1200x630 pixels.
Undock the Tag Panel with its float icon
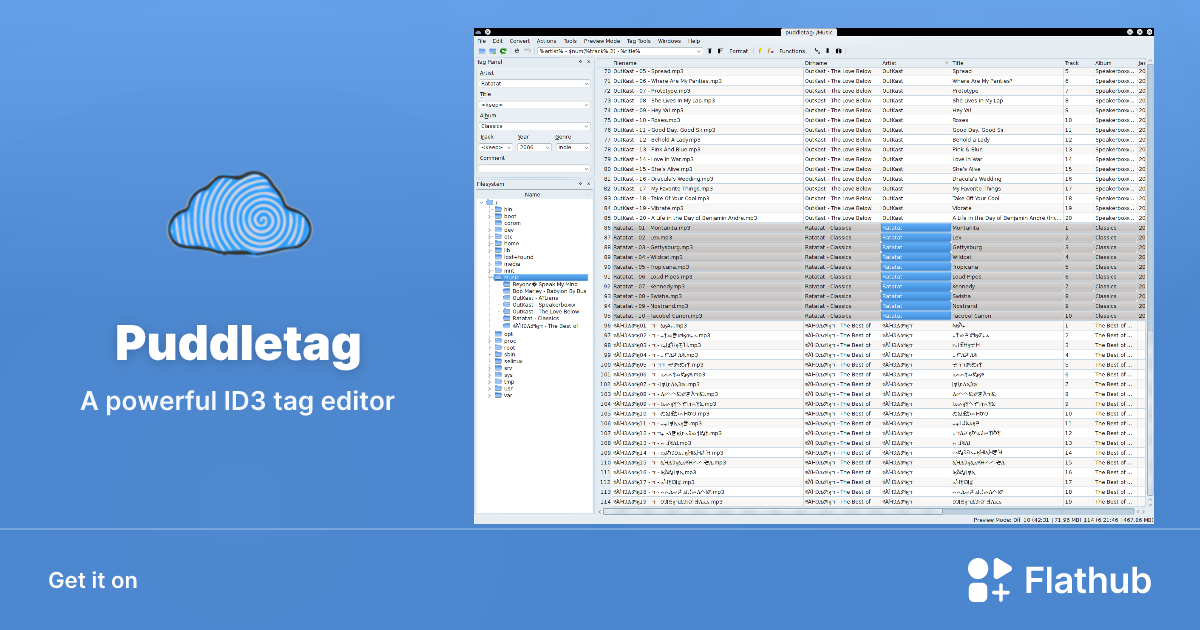tap(581, 61)
